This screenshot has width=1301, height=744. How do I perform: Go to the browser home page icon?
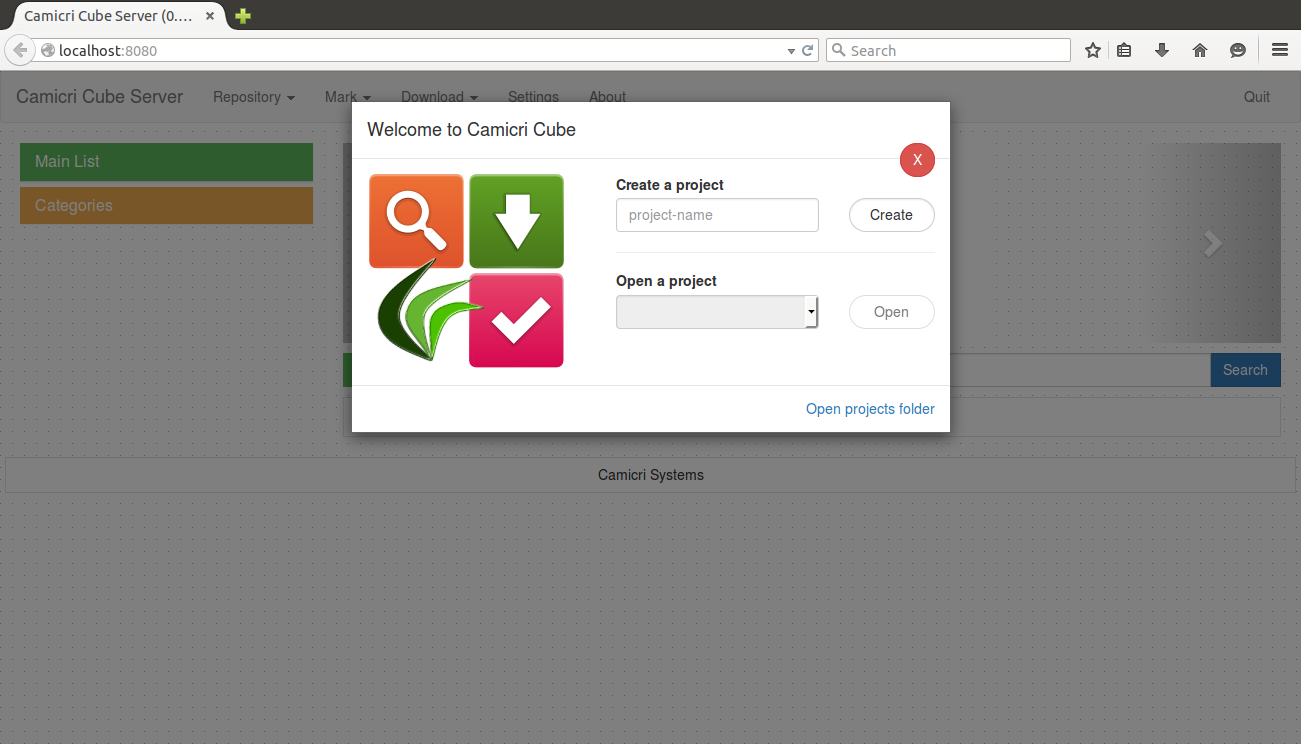1200,50
